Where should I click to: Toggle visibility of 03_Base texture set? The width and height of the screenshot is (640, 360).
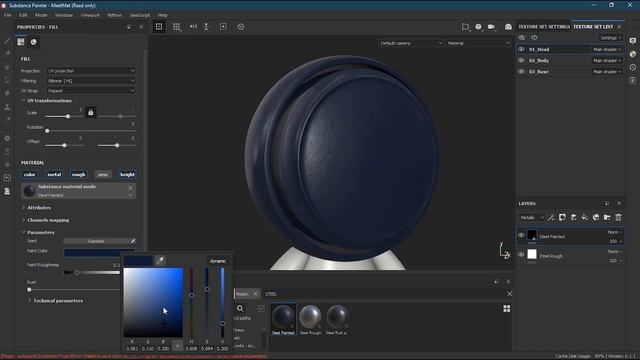click(x=521, y=71)
